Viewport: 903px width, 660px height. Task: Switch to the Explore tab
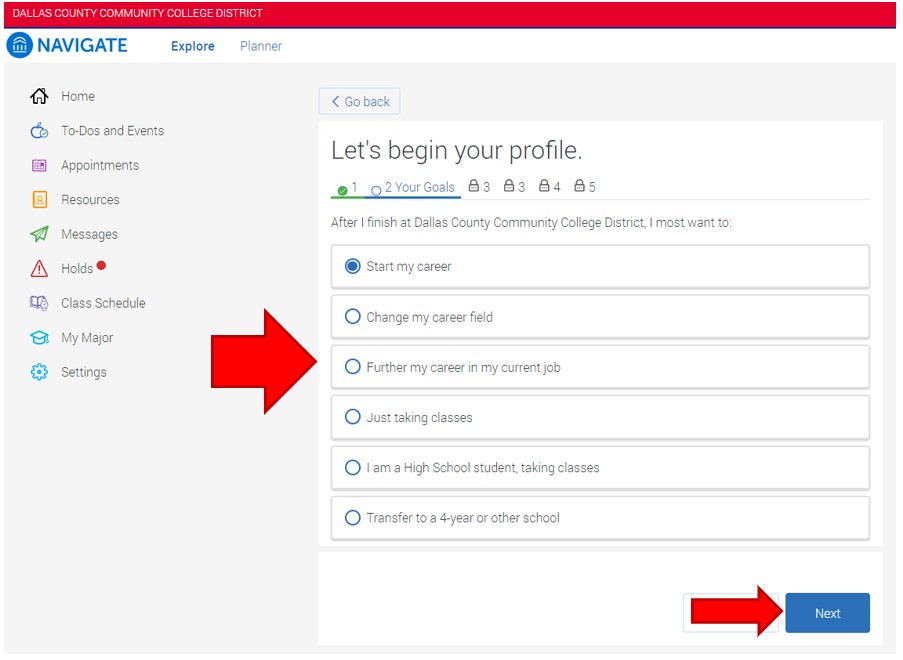[192, 46]
